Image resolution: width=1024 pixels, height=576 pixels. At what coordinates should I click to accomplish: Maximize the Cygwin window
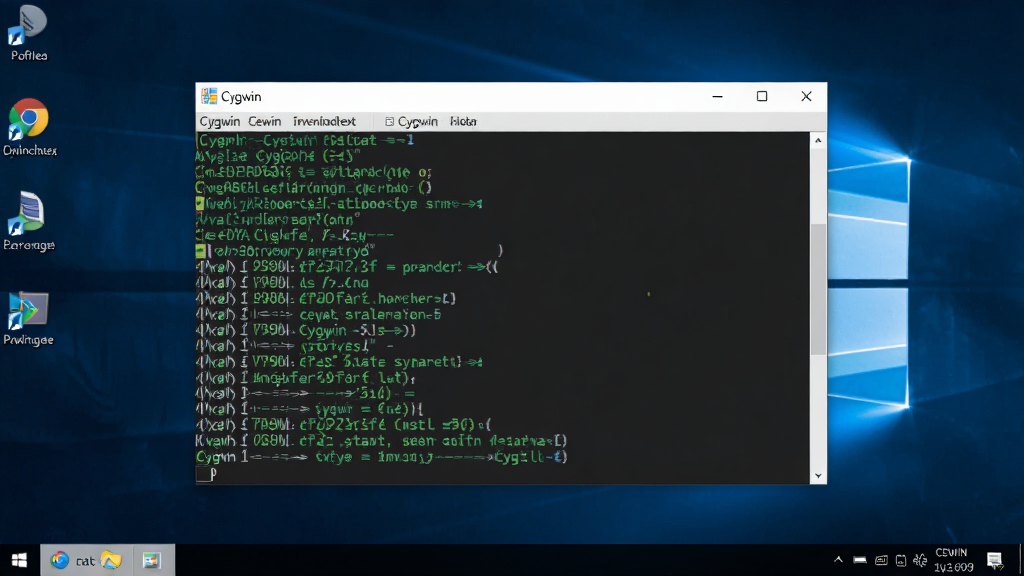pyautogui.click(x=761, y=97)
